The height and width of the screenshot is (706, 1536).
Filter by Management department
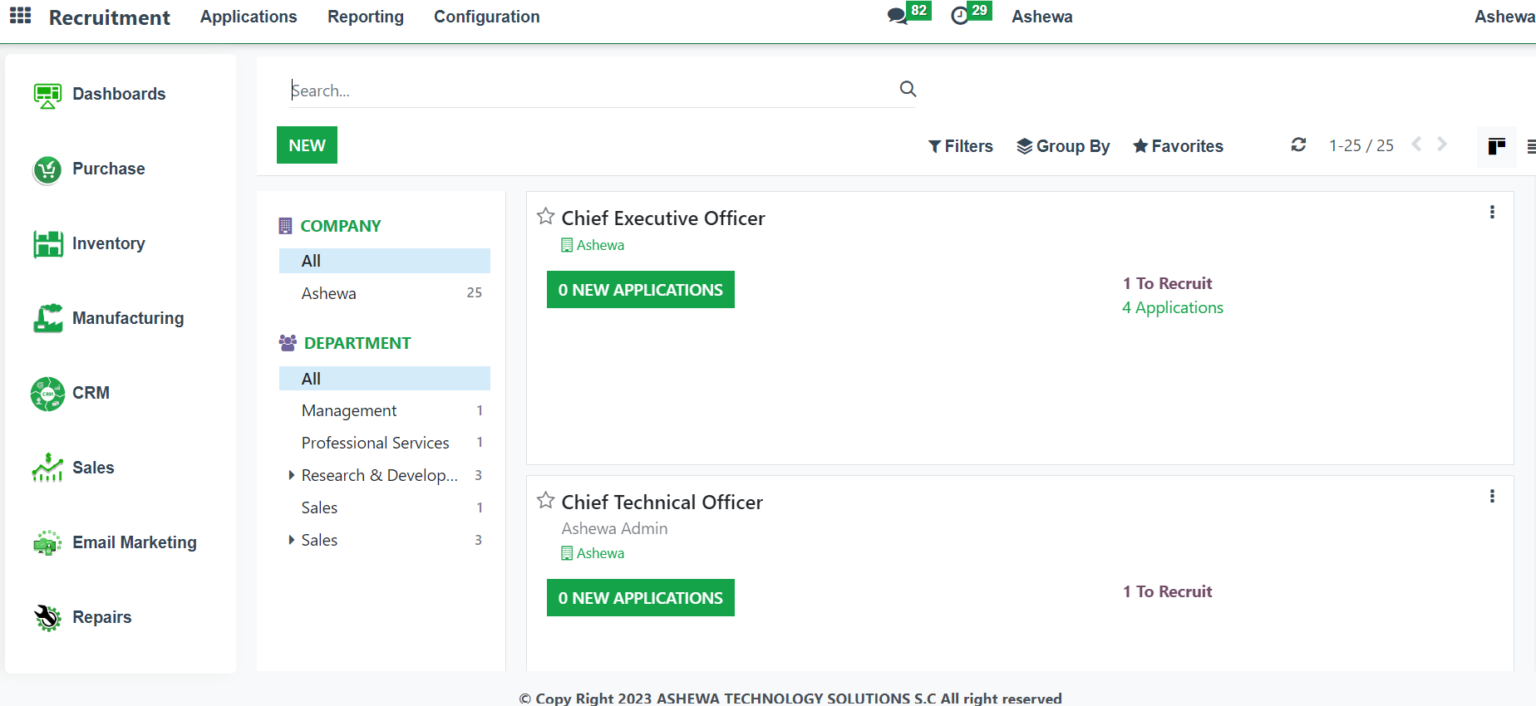coord(385,411)
